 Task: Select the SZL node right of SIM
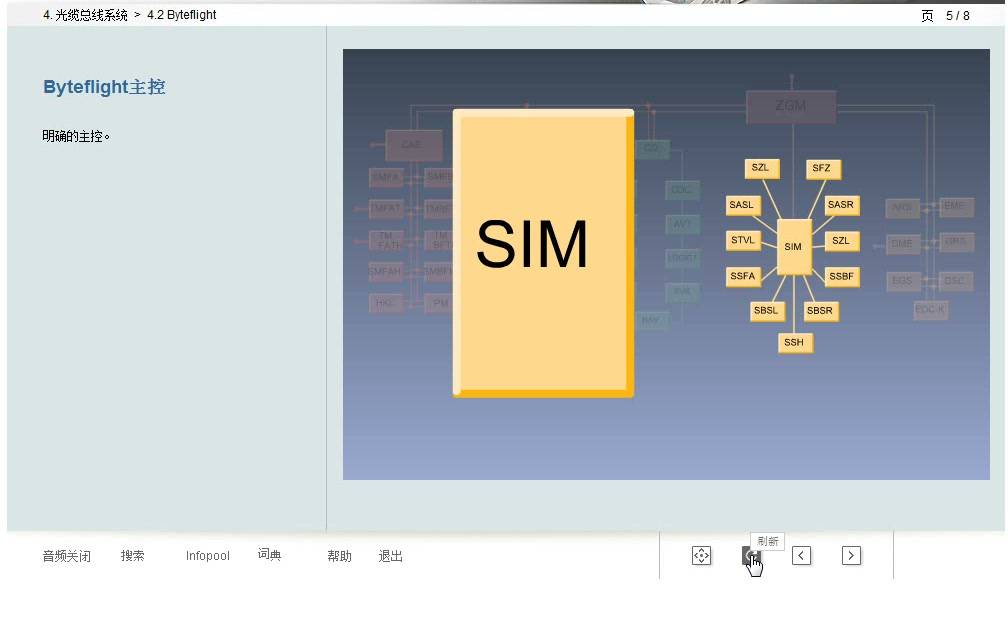[842, 242]
